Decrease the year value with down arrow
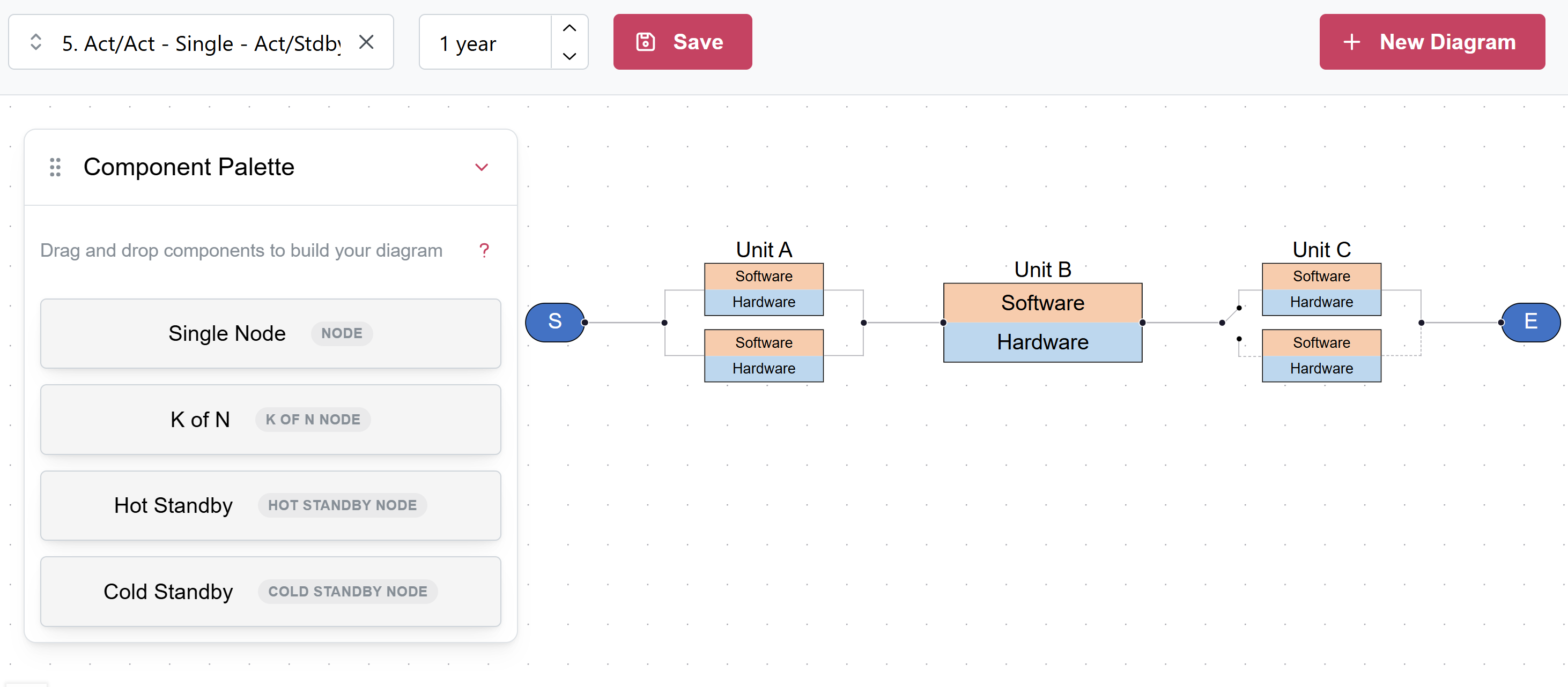The width and height of the screenshot is (1568, 687). [569, 56]
